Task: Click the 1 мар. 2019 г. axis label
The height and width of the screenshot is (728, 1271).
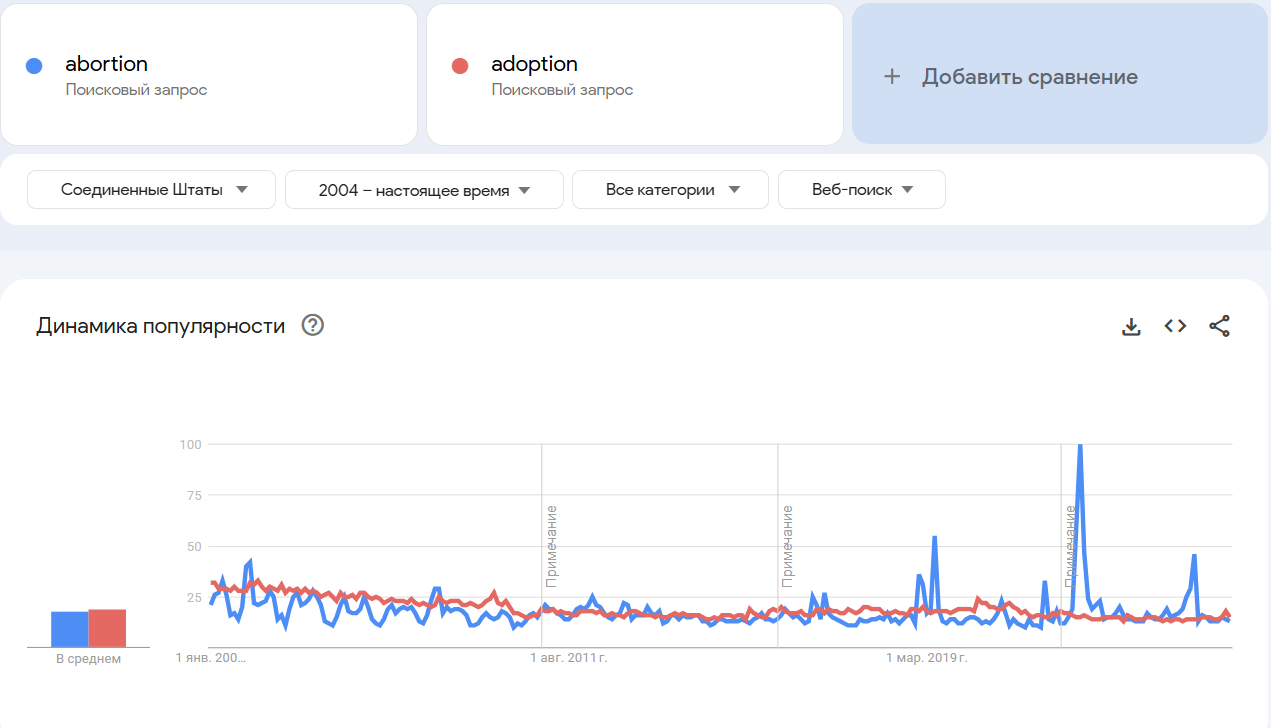Action: tap(927, 658)
